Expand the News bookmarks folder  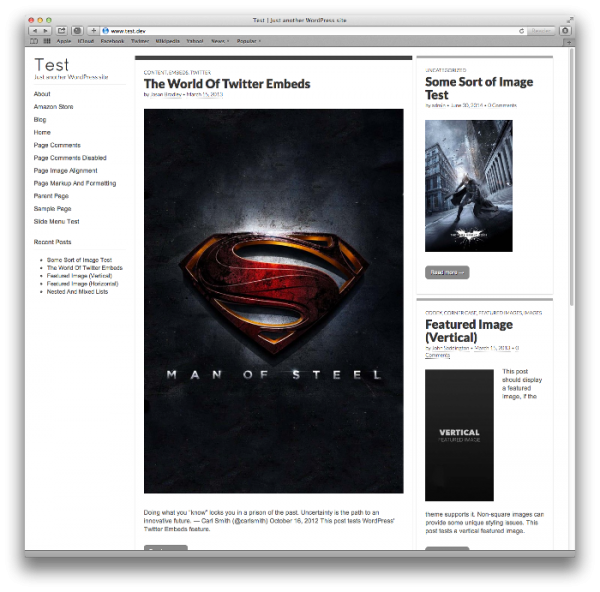click(220, 41)
